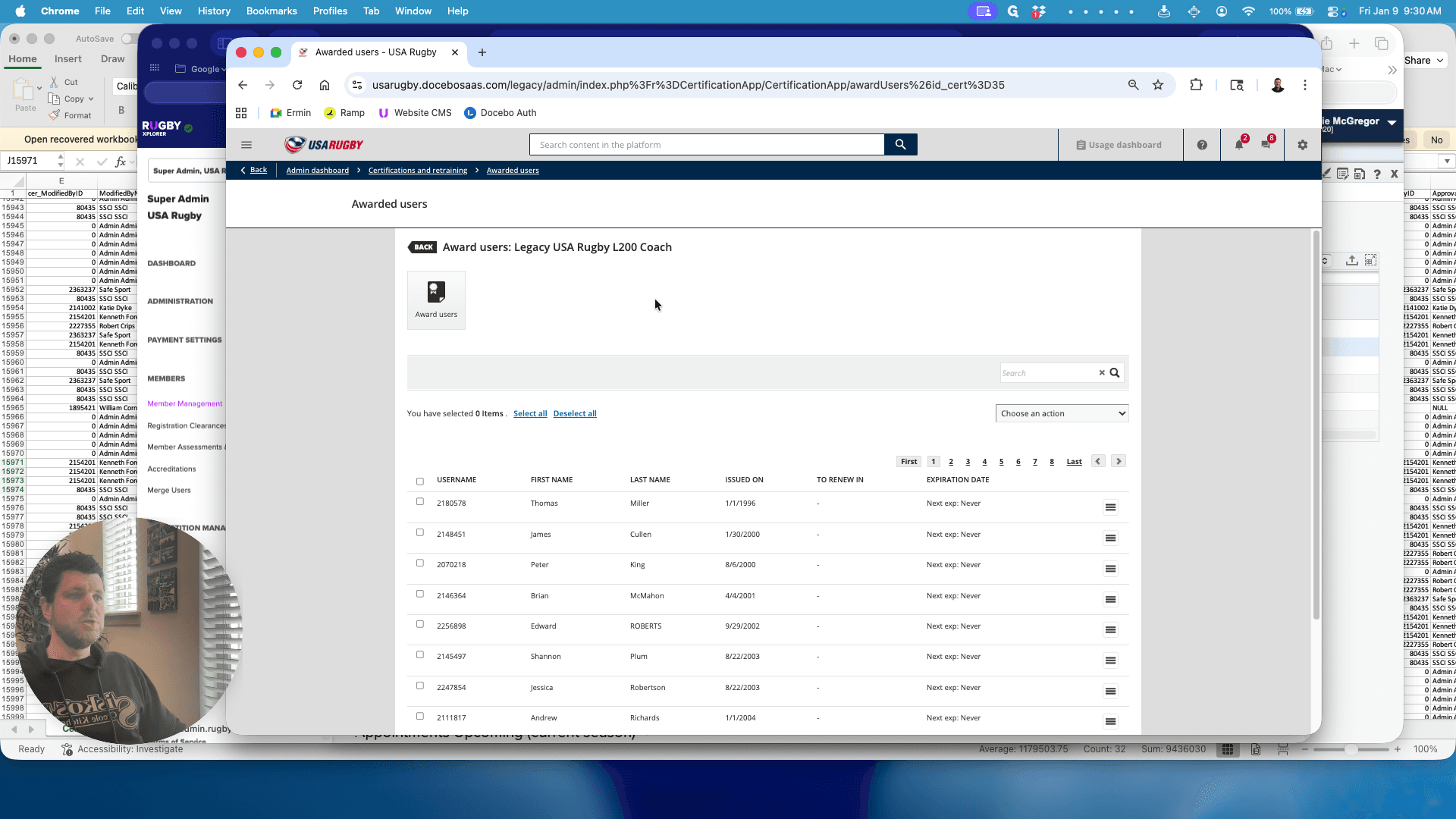
Task: Click the Award users icon tile
Action: click(x=436, y=300)
